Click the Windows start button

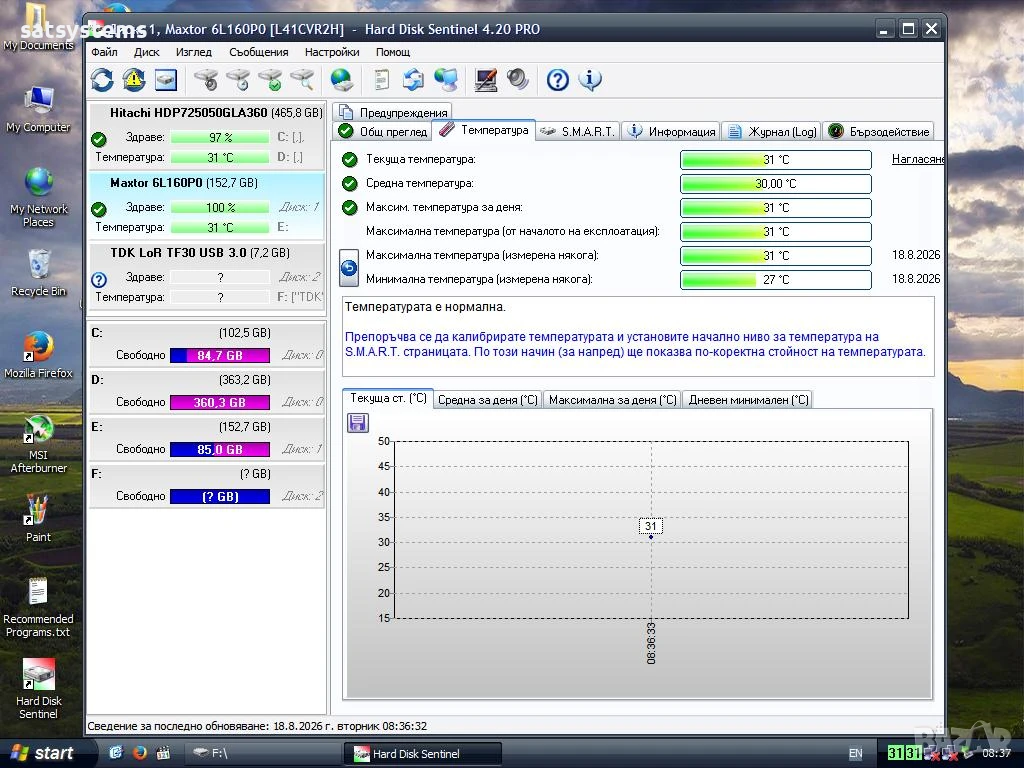coord(44,753)
